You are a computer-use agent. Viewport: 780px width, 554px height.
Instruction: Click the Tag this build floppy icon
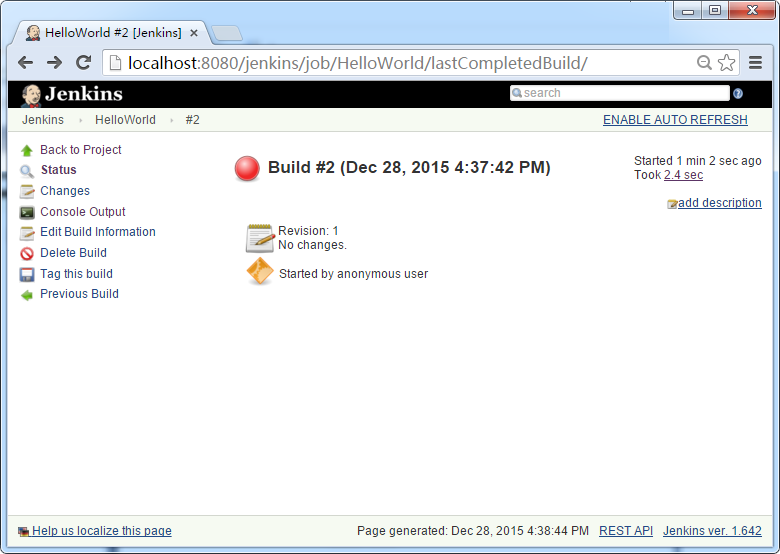(x=27, y=275)
